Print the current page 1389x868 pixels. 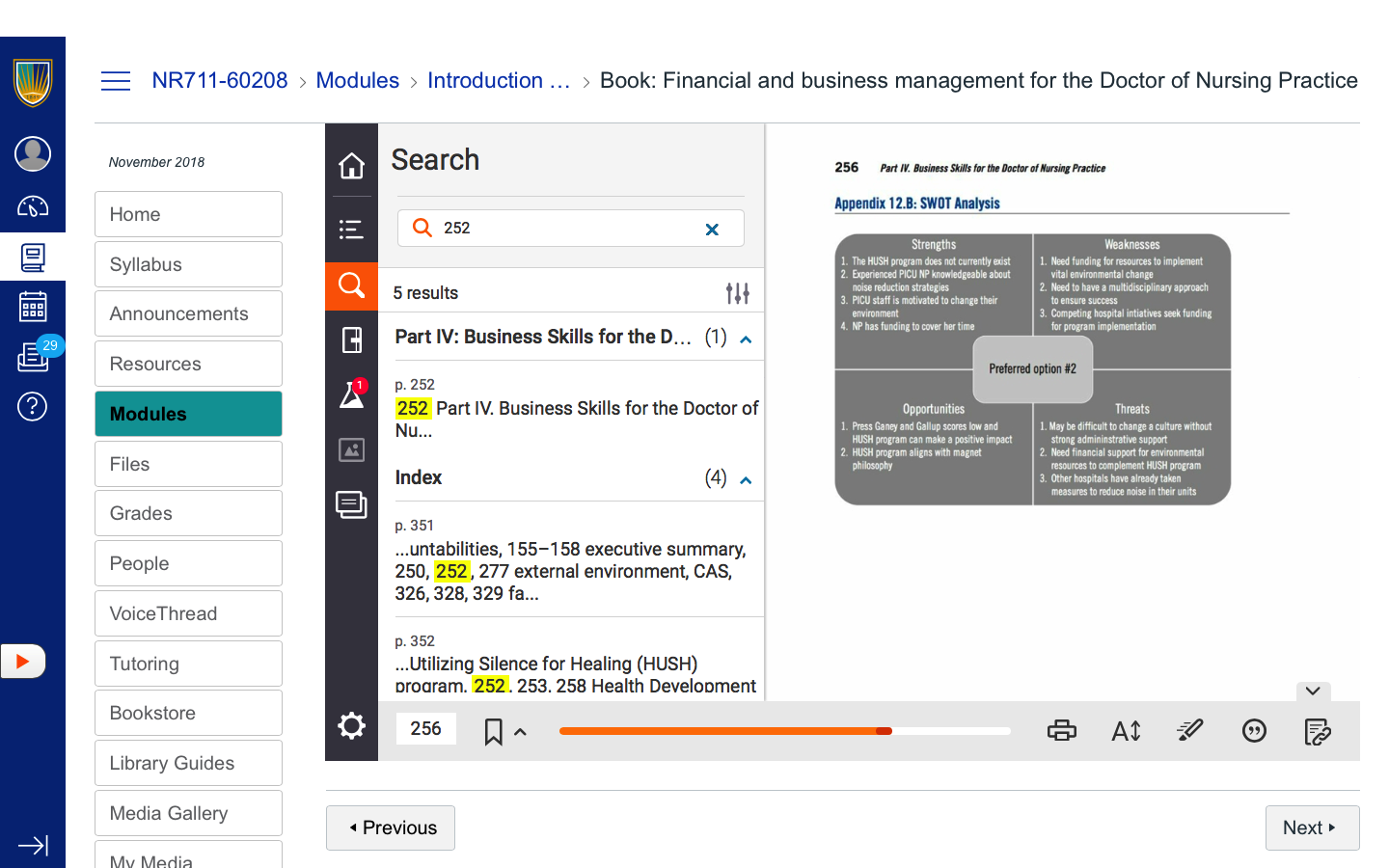[x=1061, y=731]
